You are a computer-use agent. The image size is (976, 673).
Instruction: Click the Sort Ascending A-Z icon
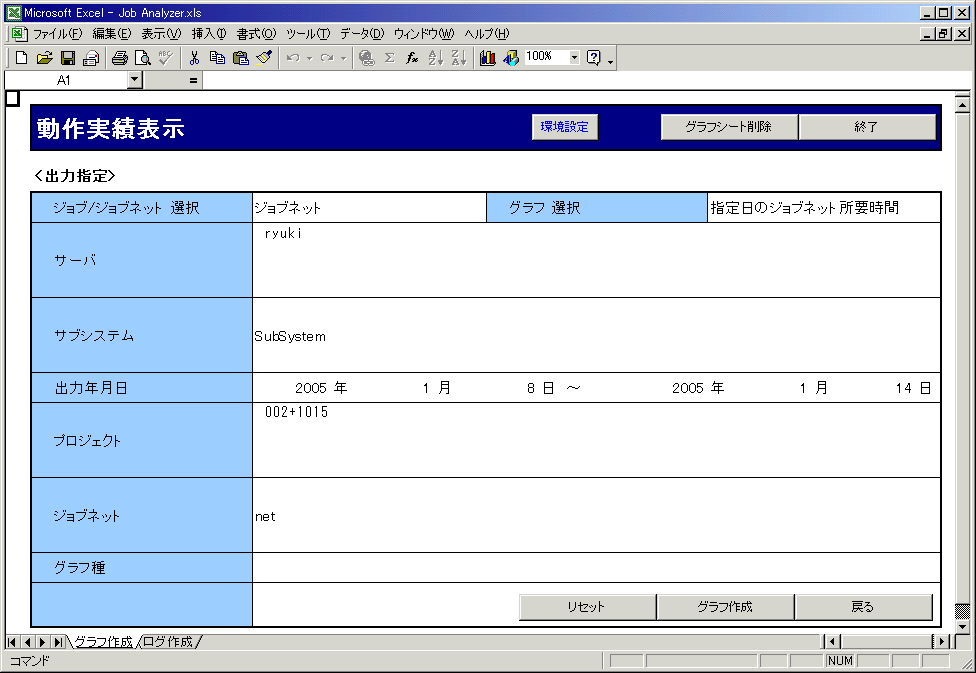[x=436, y=58]
